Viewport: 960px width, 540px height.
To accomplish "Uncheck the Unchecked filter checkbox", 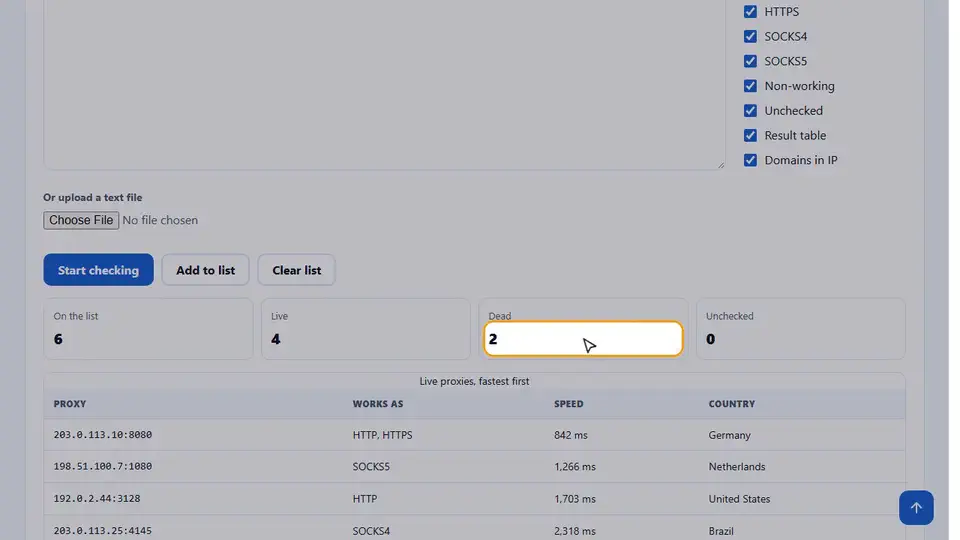I will (x=750, y=111).
